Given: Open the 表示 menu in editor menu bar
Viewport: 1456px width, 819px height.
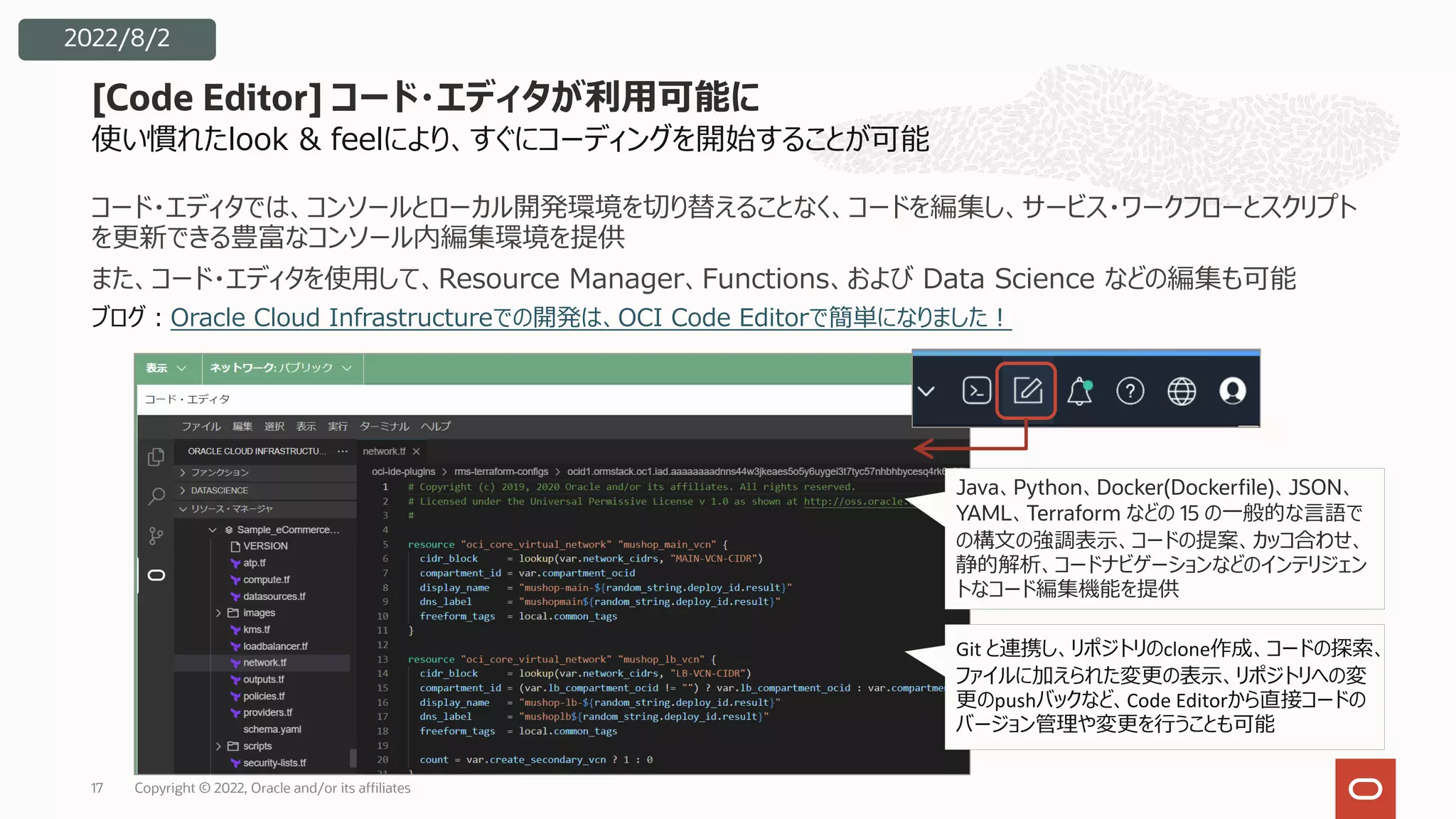Looking at the screenshot, I should point(306,427).
